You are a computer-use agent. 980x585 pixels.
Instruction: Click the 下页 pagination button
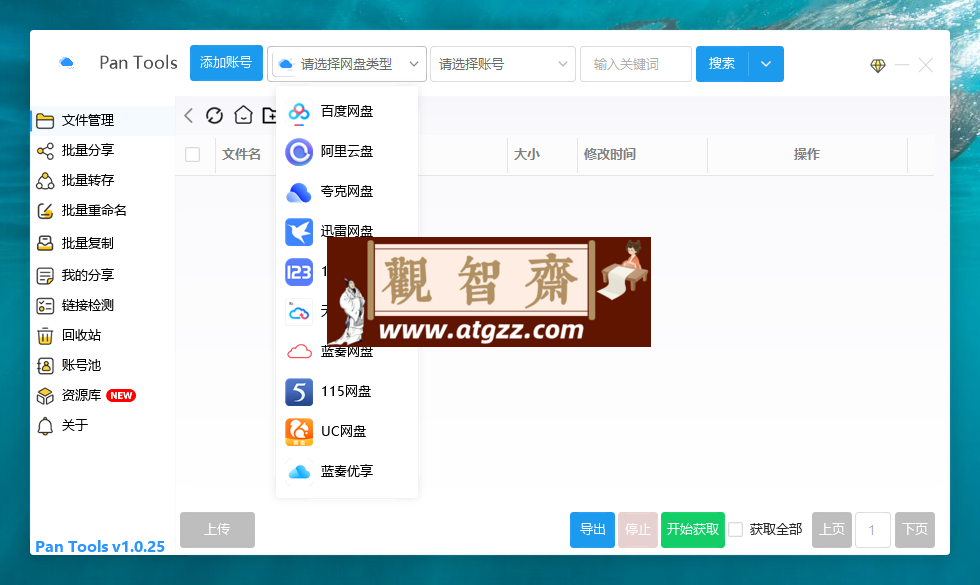914,530
